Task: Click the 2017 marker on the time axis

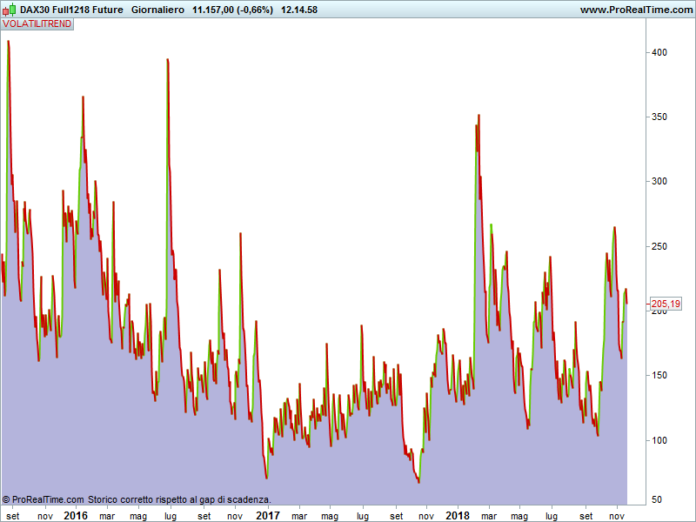Action: (x=268, y=515)
